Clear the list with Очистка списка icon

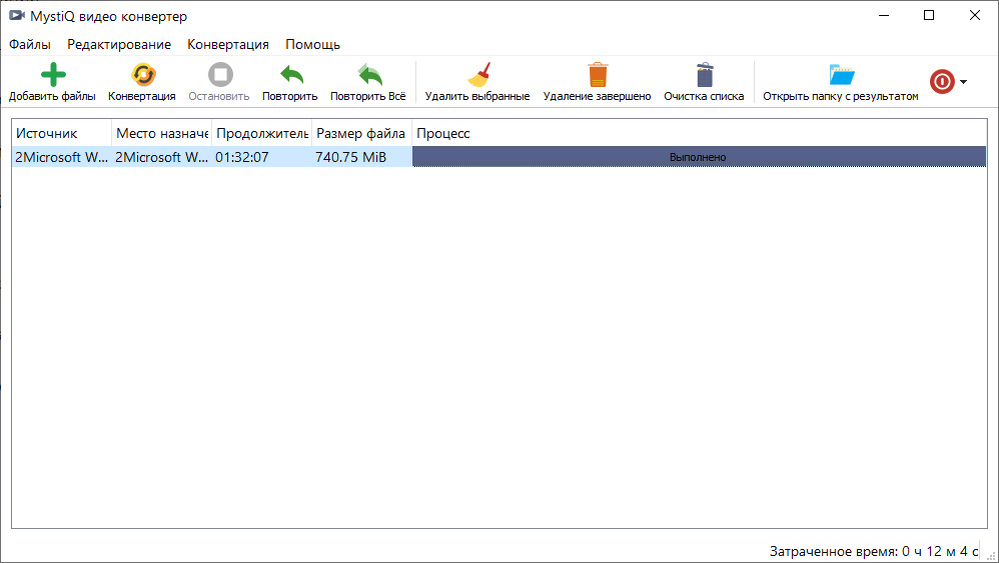tap(705, 75)
